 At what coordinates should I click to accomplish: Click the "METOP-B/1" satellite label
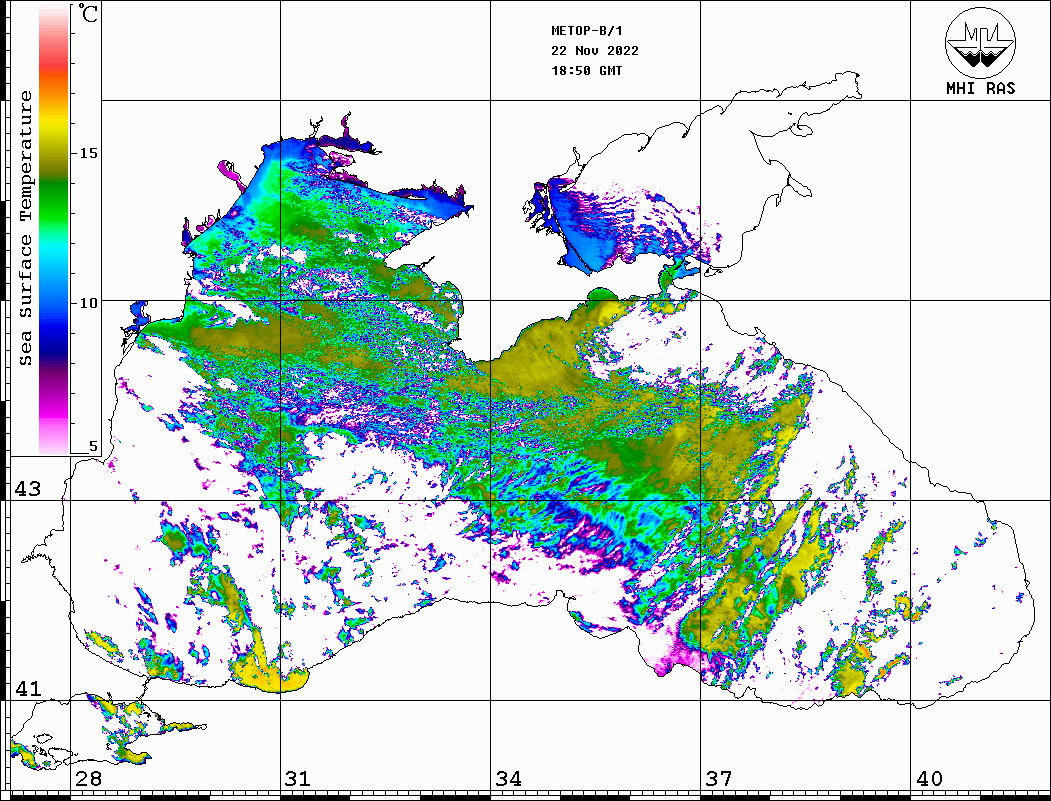[587, 31]
